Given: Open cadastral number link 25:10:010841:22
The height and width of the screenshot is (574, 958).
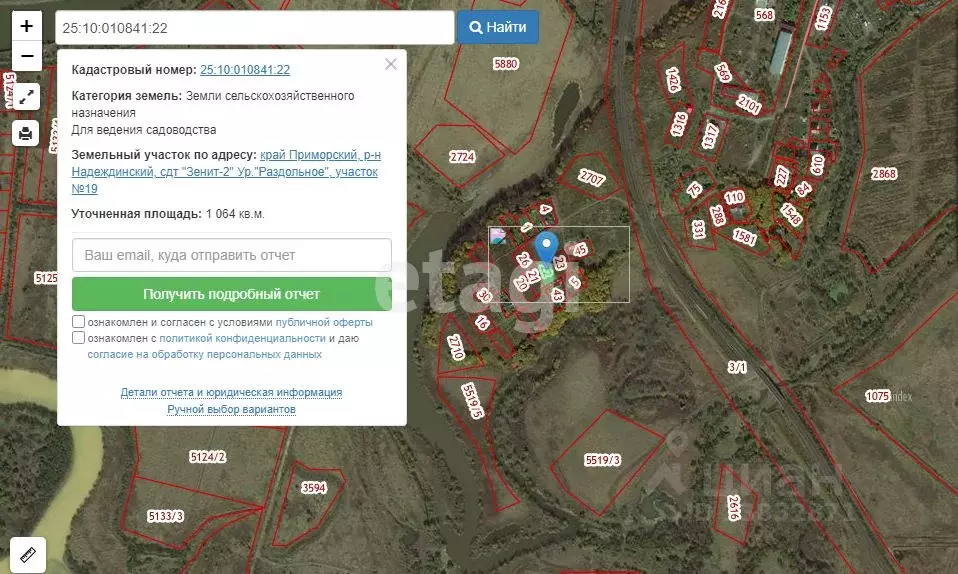Looking at the screenshot, I should [245, 70].
